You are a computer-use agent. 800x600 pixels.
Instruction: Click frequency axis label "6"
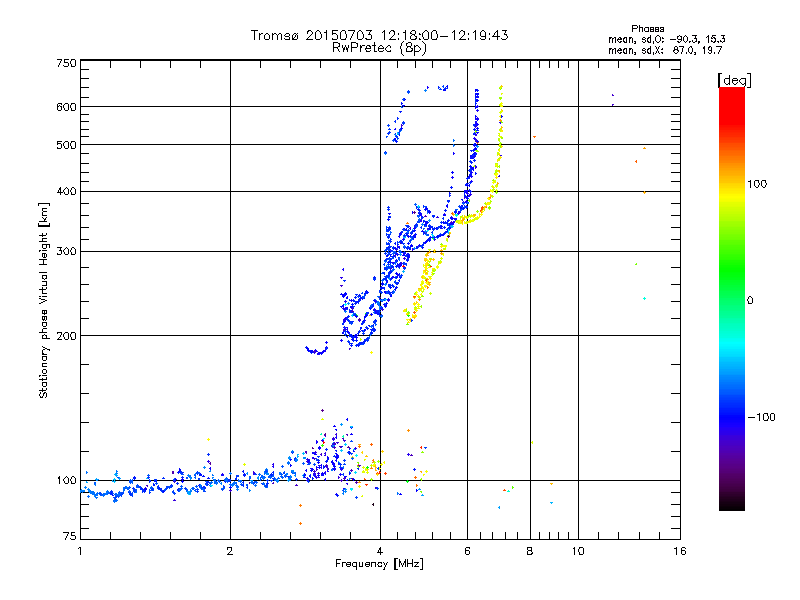click(x=467, y=551)
